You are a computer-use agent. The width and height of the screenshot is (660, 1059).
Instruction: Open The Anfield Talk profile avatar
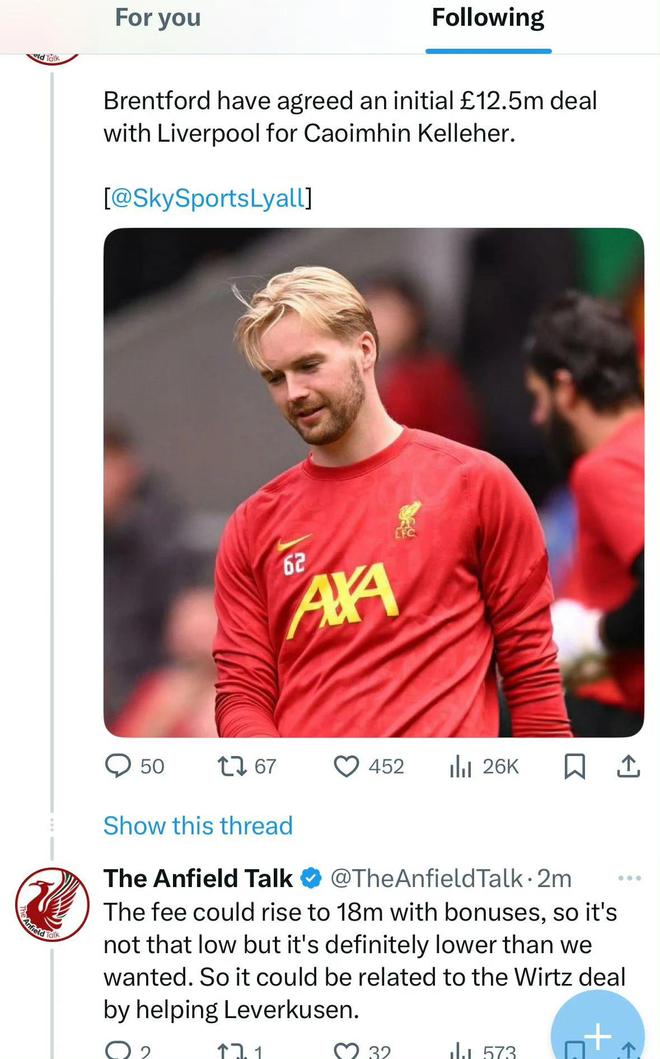tap(52, 904)
